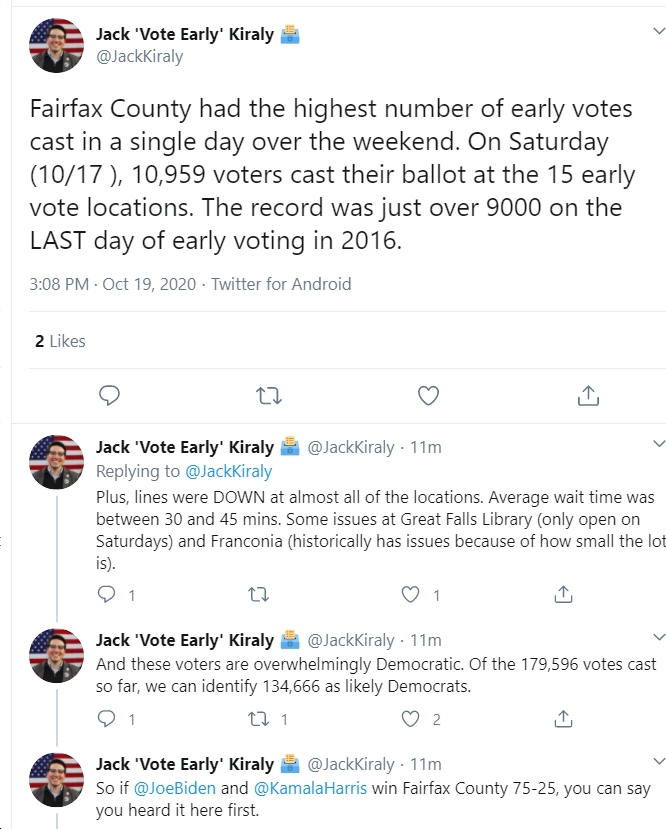
Task: Retweet the main Fairfax County tweet
Action: 269,395
